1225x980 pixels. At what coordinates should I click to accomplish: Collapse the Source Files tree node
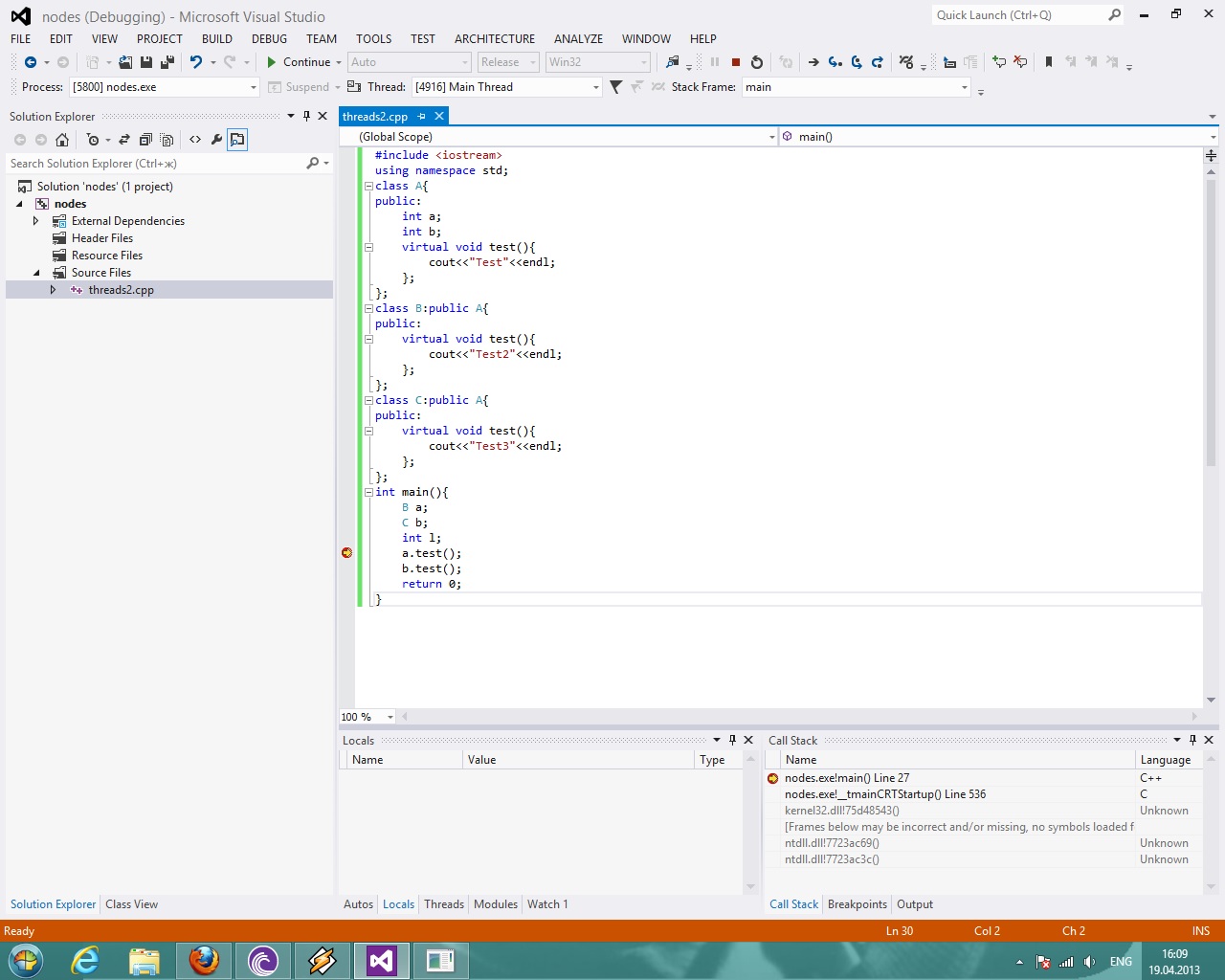(36, 273)
